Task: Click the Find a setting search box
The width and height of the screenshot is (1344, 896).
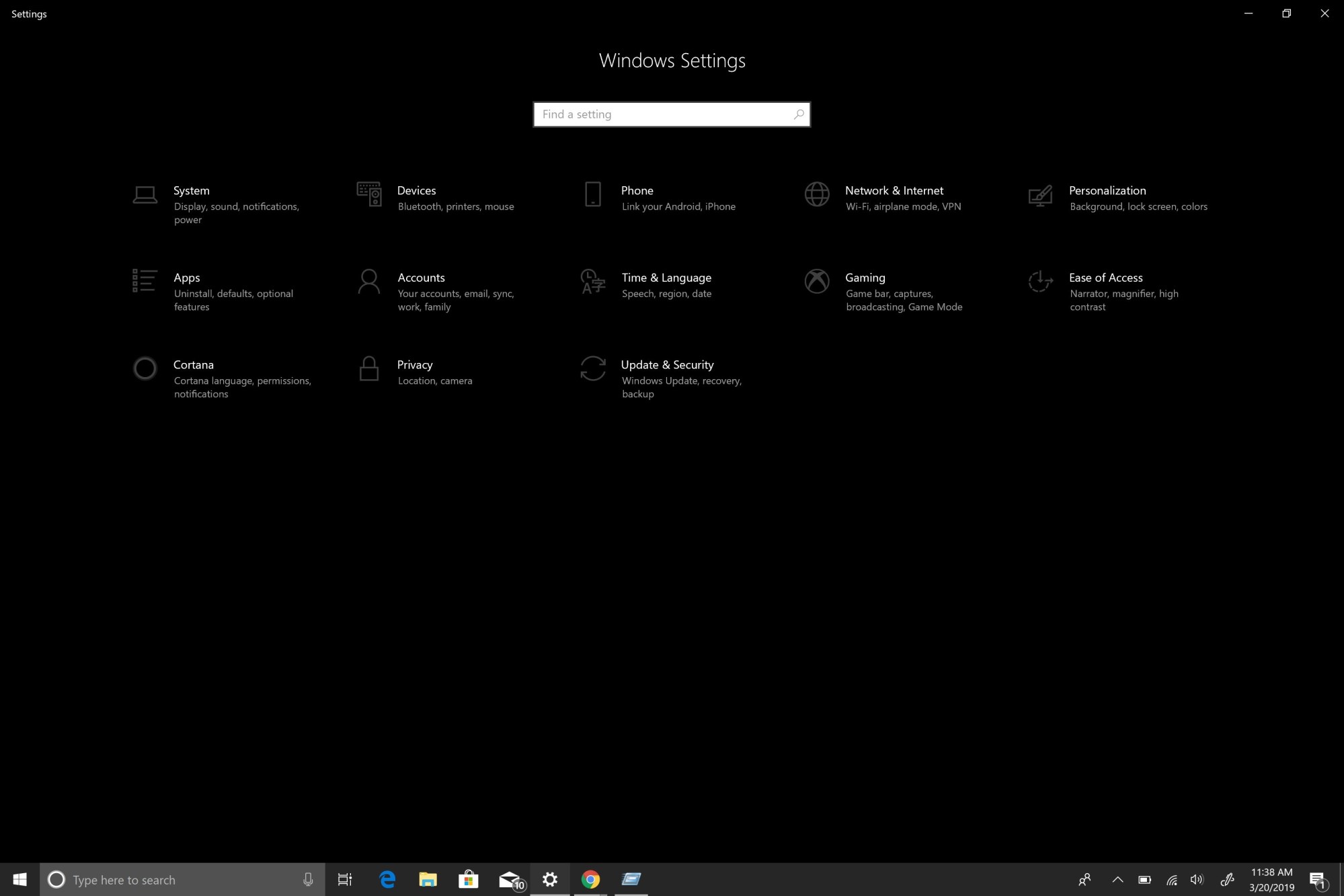Action: pyautogui.click(x=672, y=114)
